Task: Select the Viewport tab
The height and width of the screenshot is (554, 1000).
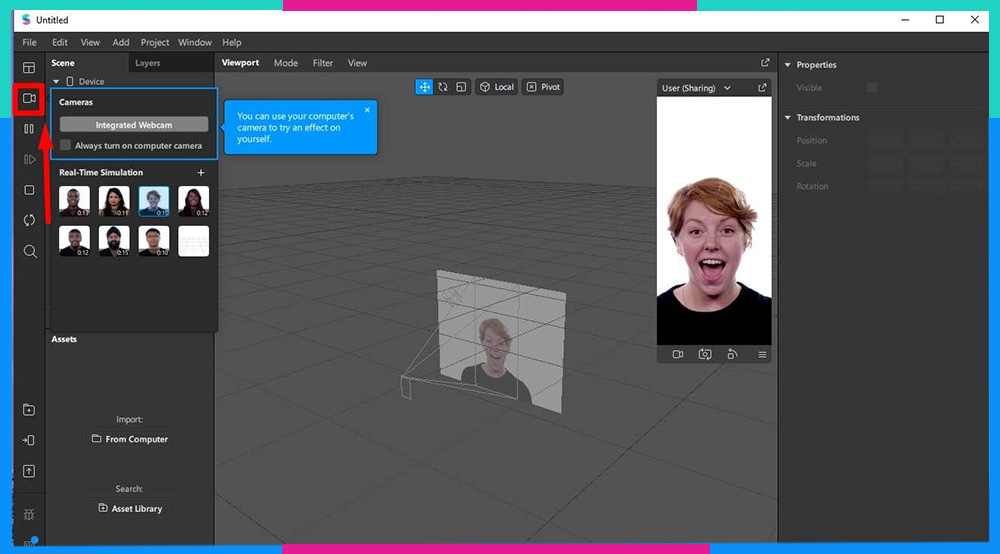Action: click(240, 63)
